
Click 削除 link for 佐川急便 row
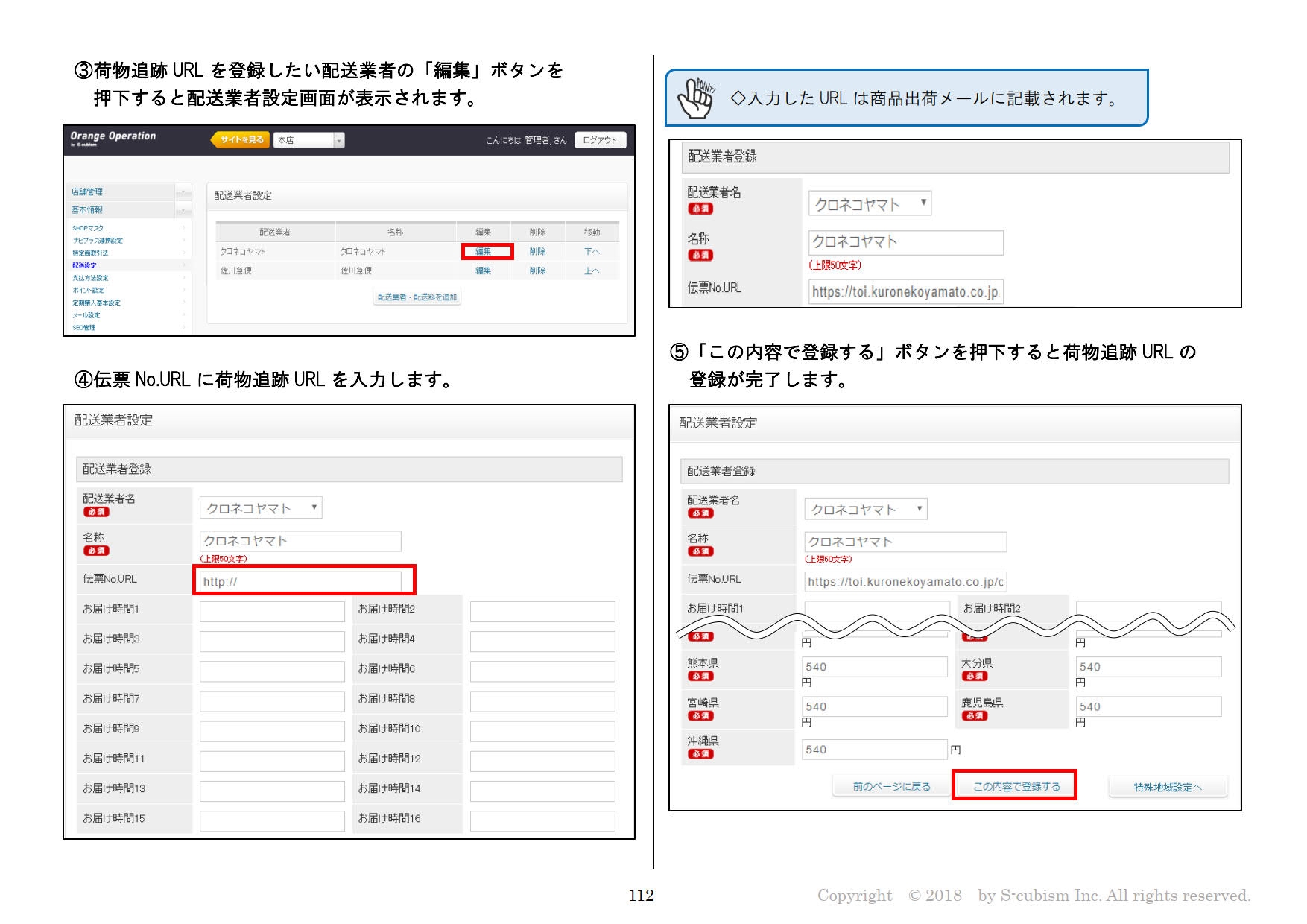tap(537, 271)
